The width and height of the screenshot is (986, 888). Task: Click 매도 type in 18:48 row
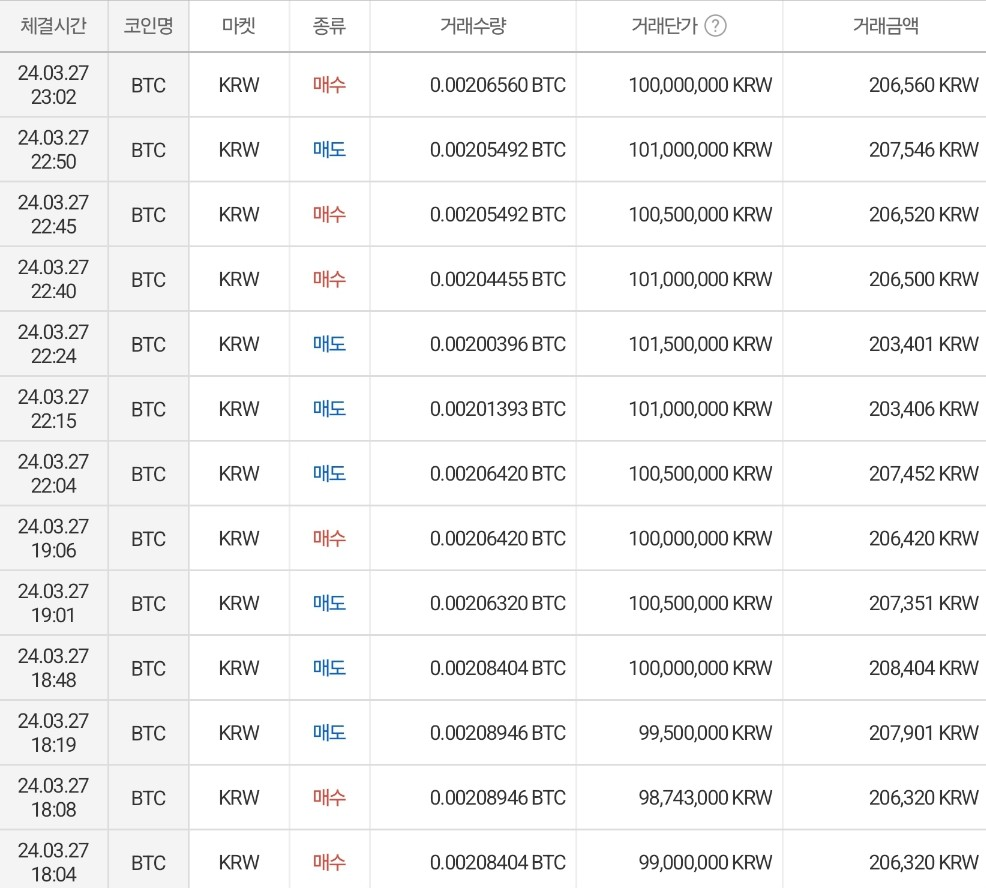[330, 668]
